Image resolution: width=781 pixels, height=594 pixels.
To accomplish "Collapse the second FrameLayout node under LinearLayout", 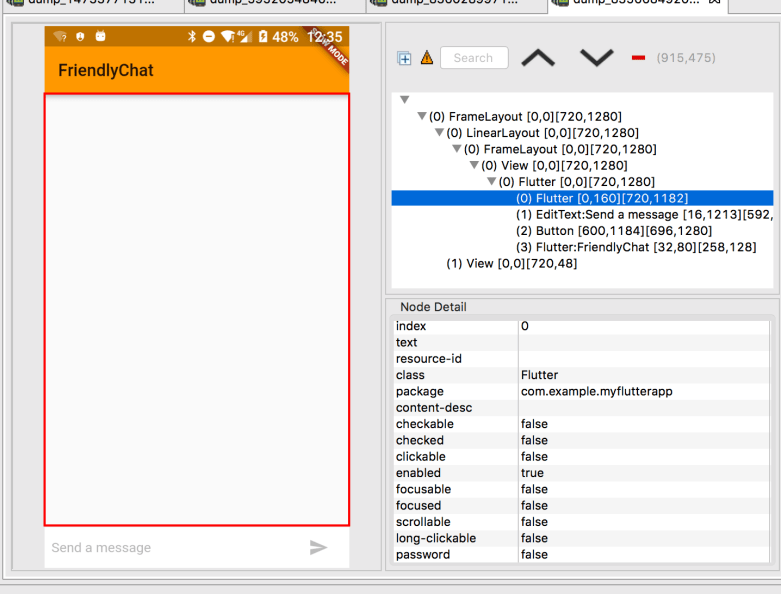I will coord(457,149).
